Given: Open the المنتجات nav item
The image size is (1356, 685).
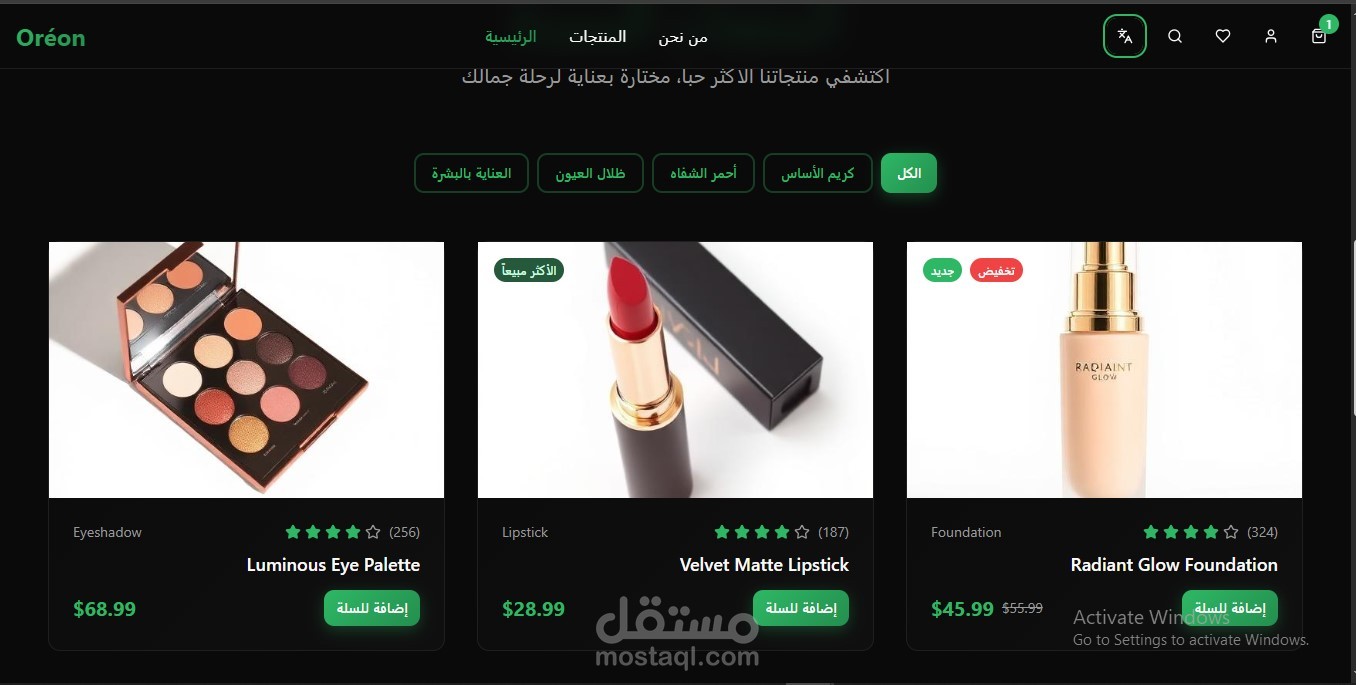Looking at the screenshot, I should pyautogui.click(x=598, y=37).
